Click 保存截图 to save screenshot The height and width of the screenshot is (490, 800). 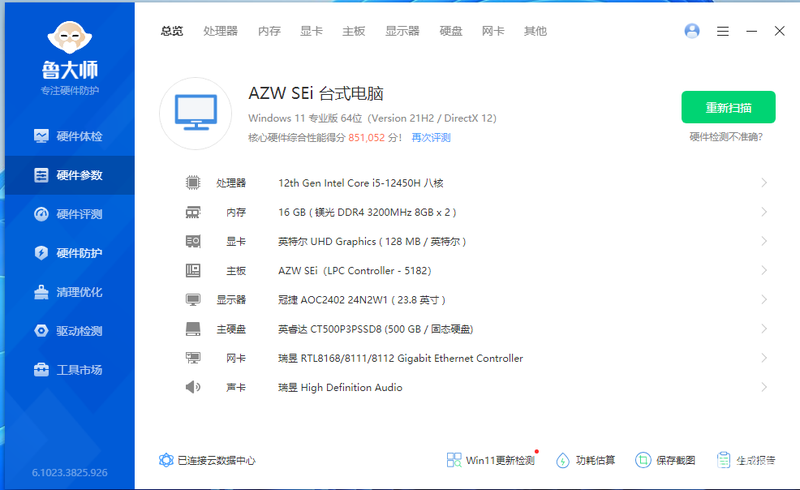tap(665, 460)
